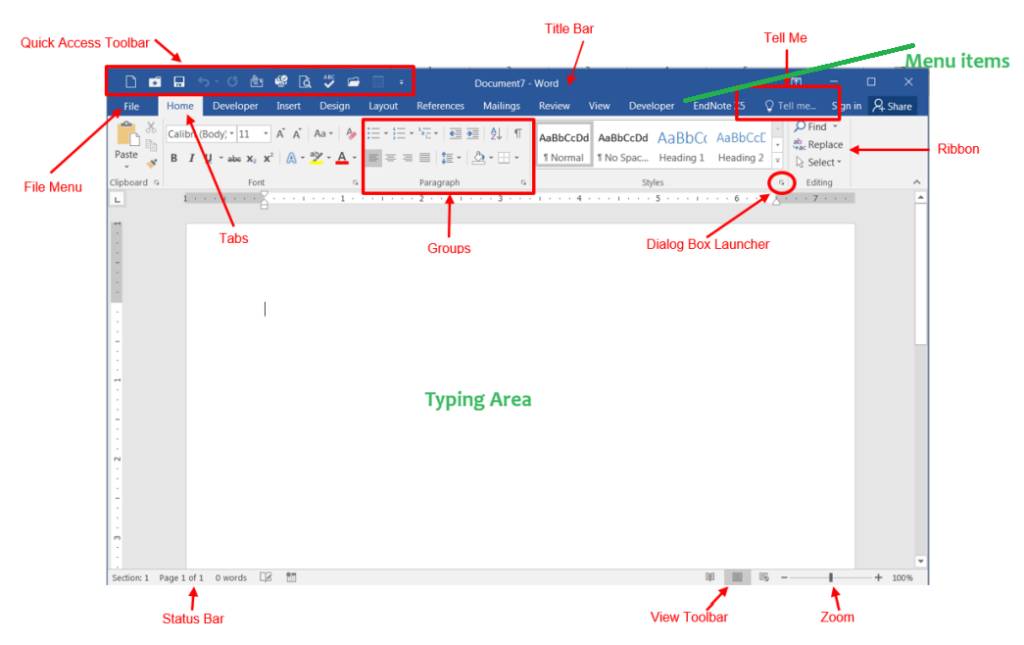
Task: Switch to the Insert tab
Action: tap(288, 105)
